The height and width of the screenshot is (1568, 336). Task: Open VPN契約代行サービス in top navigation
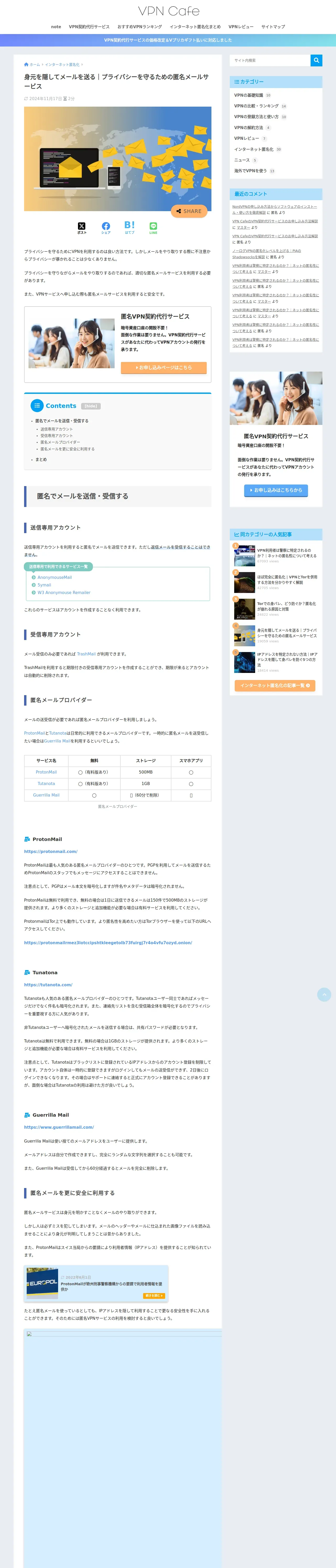coord(89,27)
